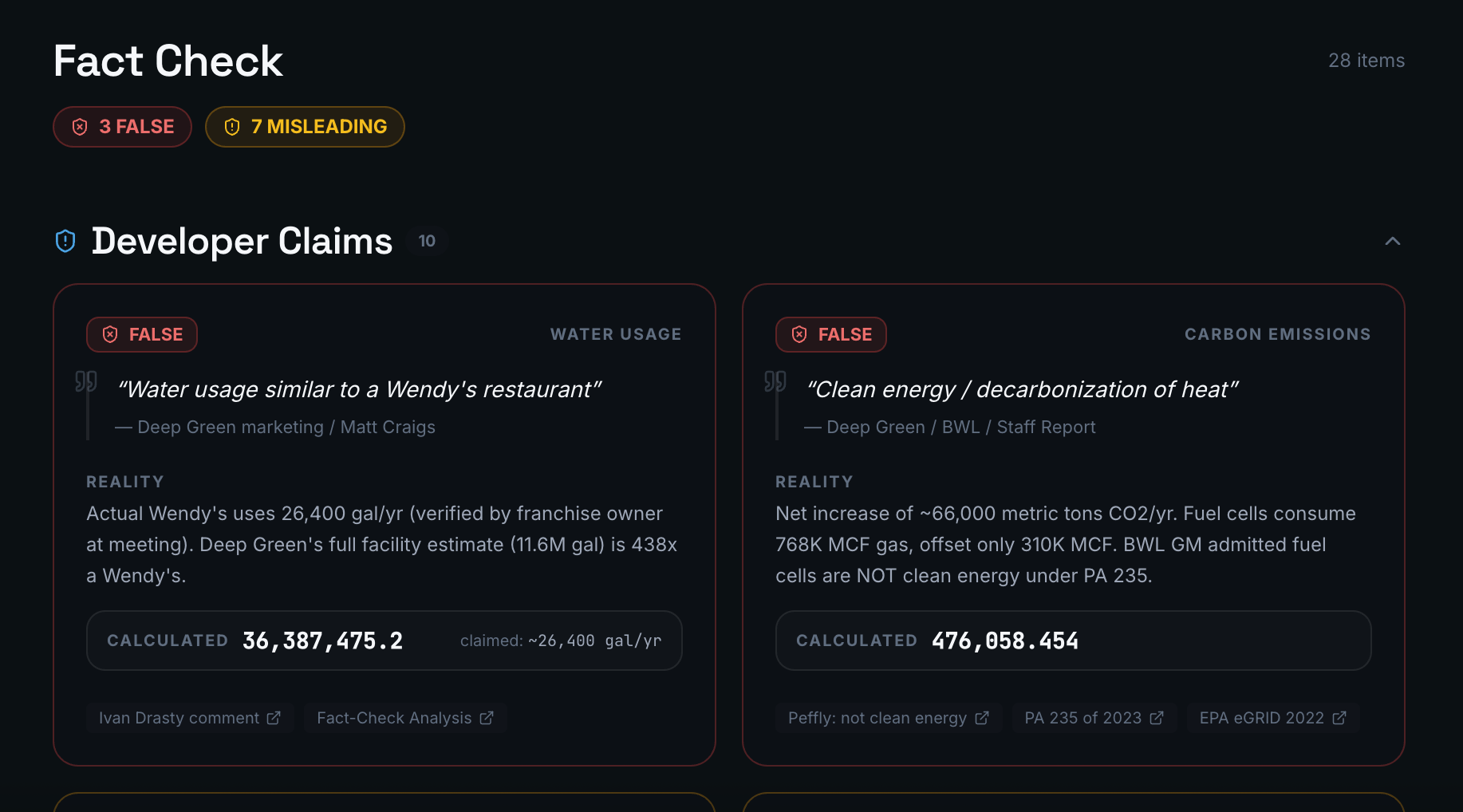Select the calculated value 36,387,475.2
1463x812 pixels.
click(x=322, y=640)
